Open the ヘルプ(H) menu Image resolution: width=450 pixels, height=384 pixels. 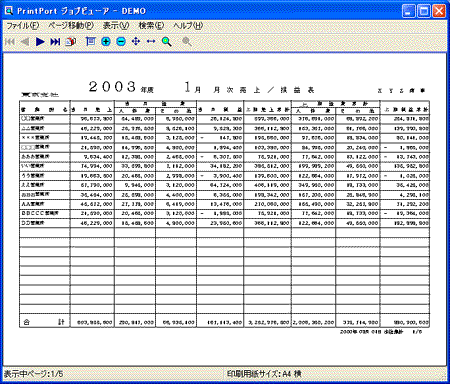188,26
